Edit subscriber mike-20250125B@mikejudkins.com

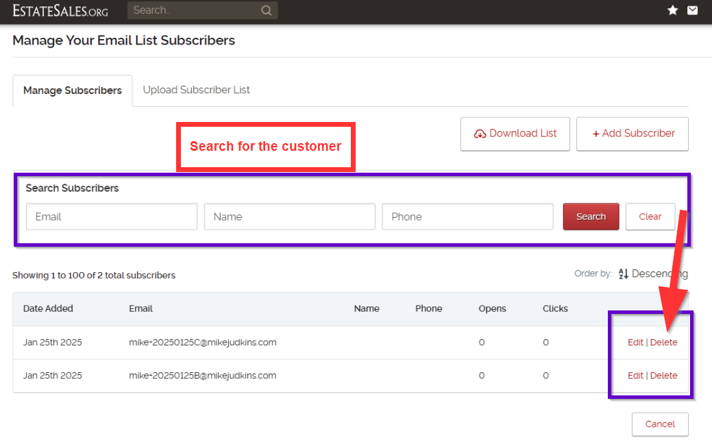click(635, 376)
